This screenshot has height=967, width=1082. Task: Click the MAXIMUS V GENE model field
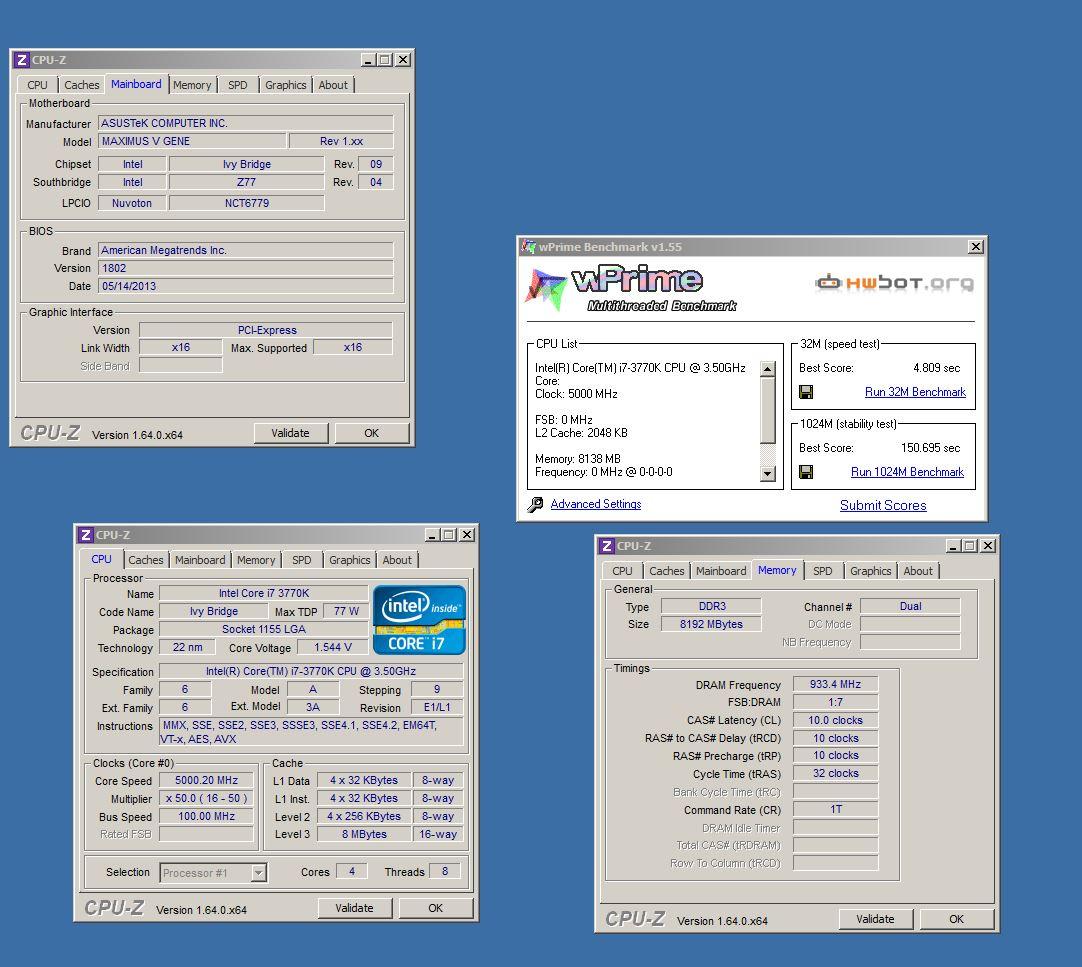point(192,141)
